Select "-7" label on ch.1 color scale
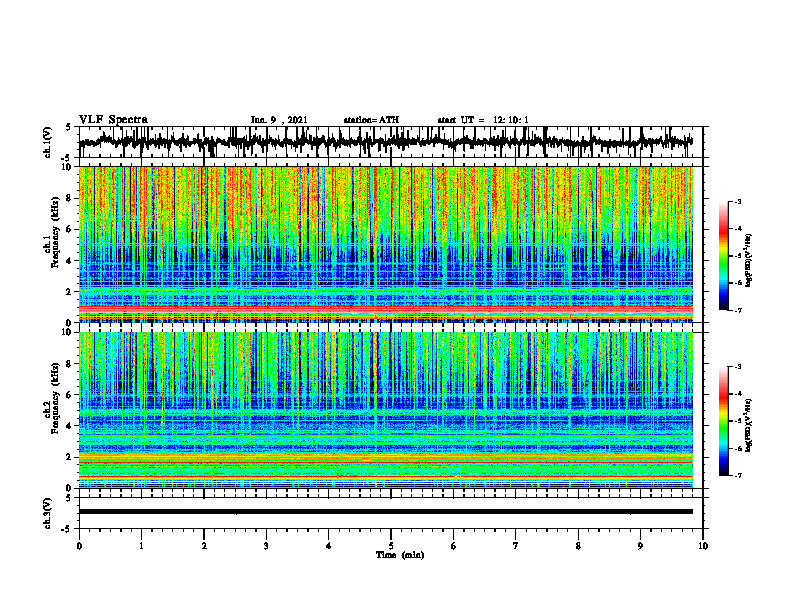Image resolution: width=792 pixels, height=612 pixels. (x=737, y=310)
